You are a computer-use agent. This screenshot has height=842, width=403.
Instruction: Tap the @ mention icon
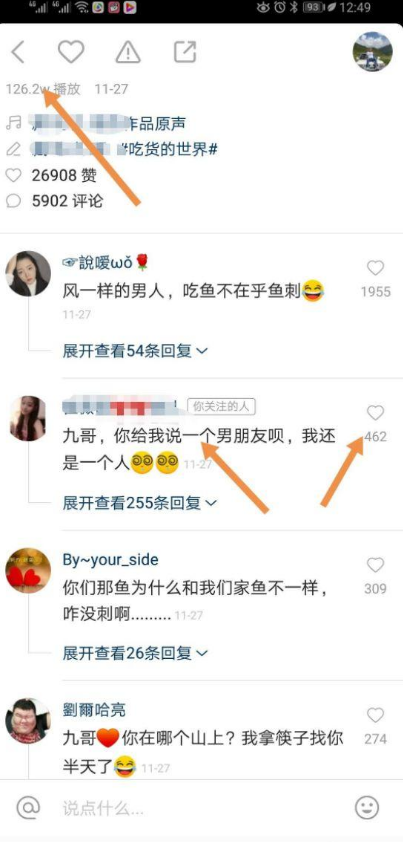click(28, 807)
